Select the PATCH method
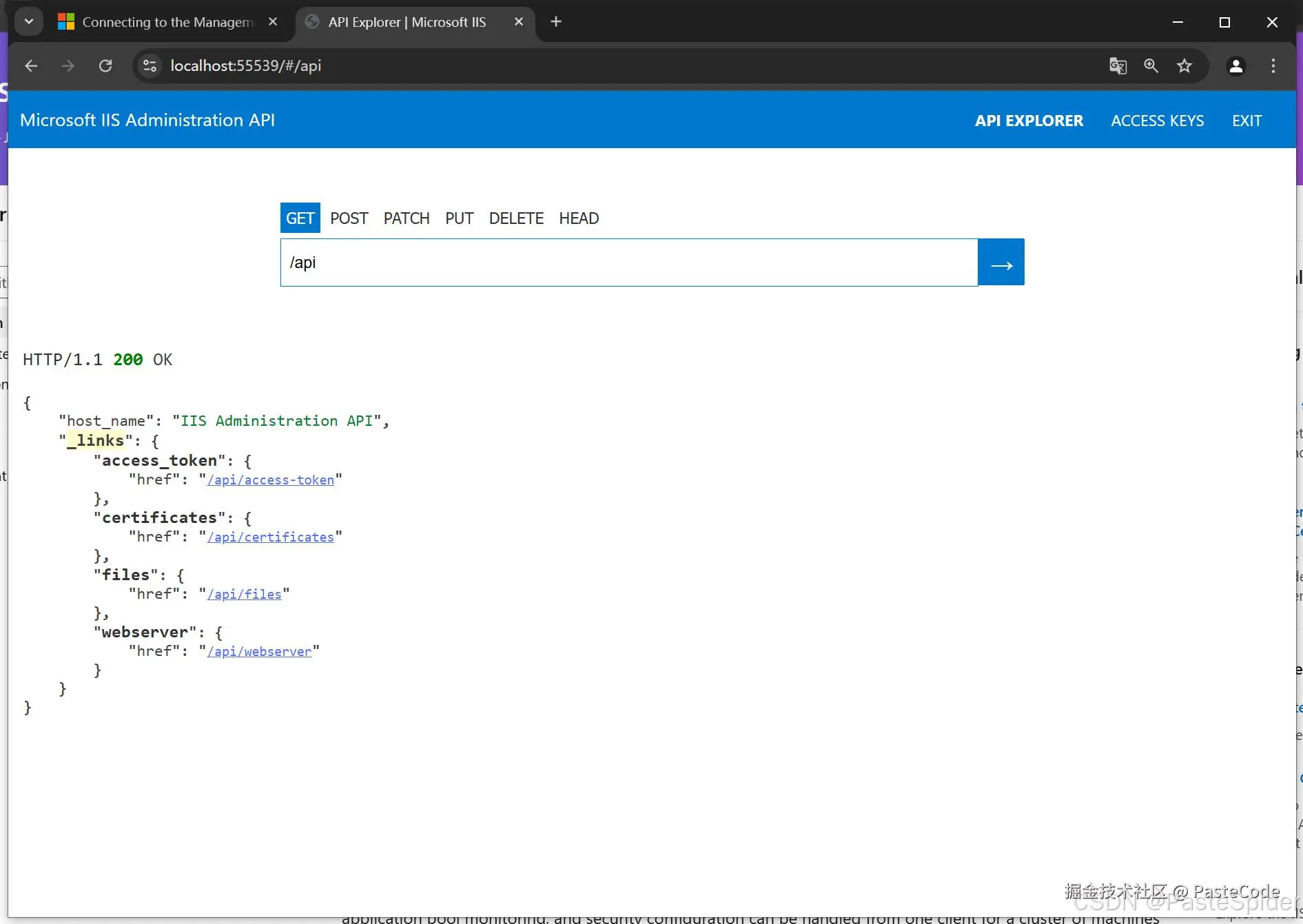Screen dimensions: 1303x924 [407, 218]
